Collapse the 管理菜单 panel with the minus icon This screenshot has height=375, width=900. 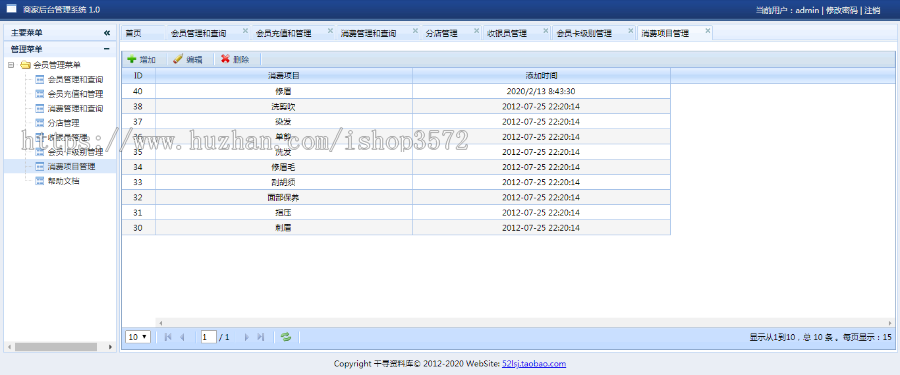click(x=107, y=49)
